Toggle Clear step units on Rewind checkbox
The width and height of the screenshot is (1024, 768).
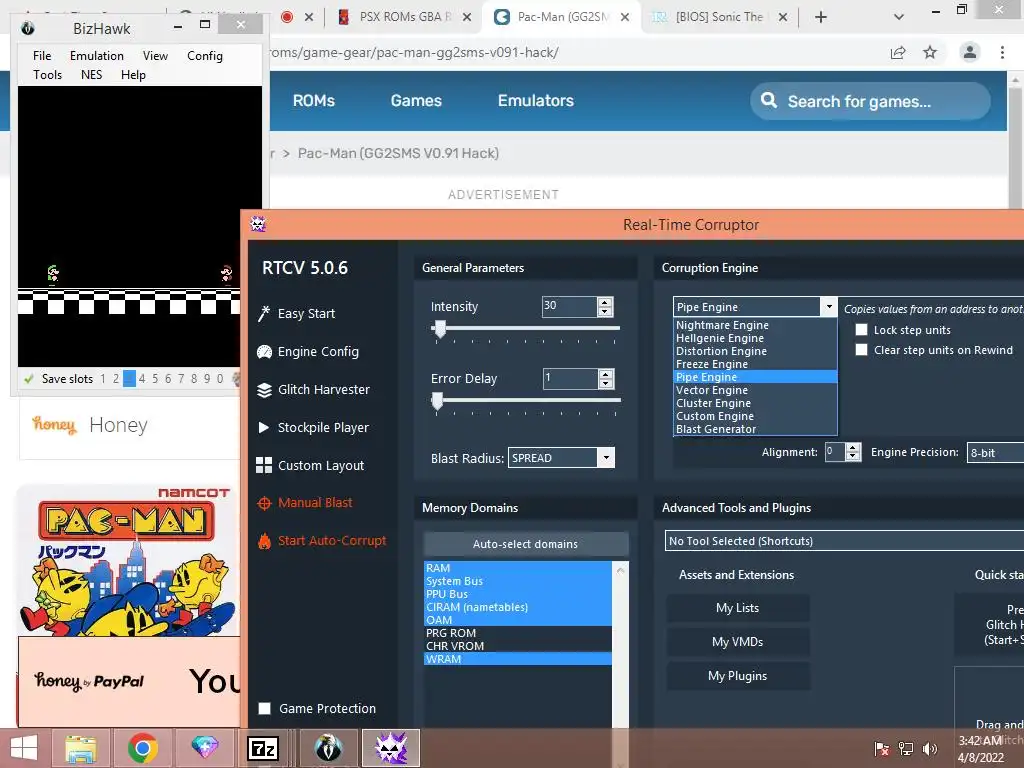tap(861, 350)
